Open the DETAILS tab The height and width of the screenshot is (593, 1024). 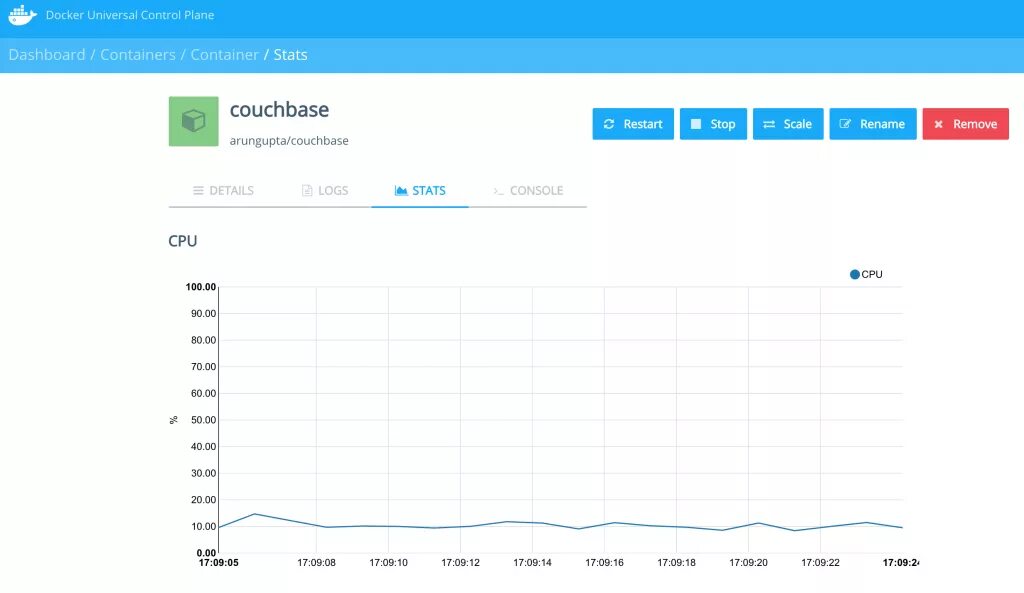tap(223, 191)
